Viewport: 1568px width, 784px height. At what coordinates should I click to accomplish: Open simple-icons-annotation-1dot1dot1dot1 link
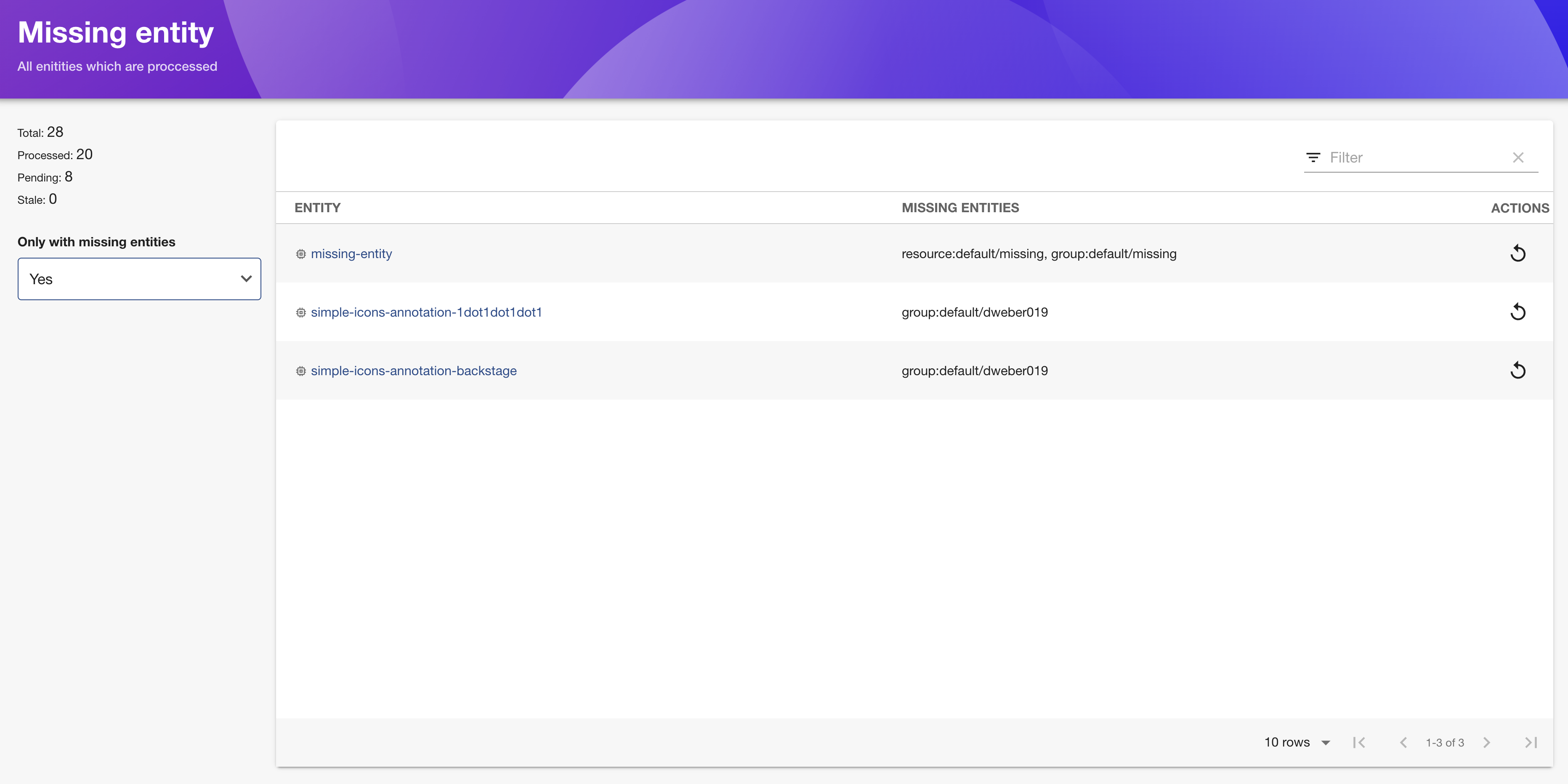[x=426, y=312]
